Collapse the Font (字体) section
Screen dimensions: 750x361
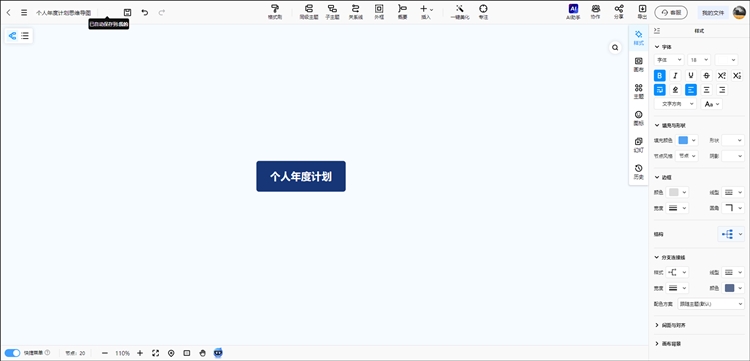(657, 47)
